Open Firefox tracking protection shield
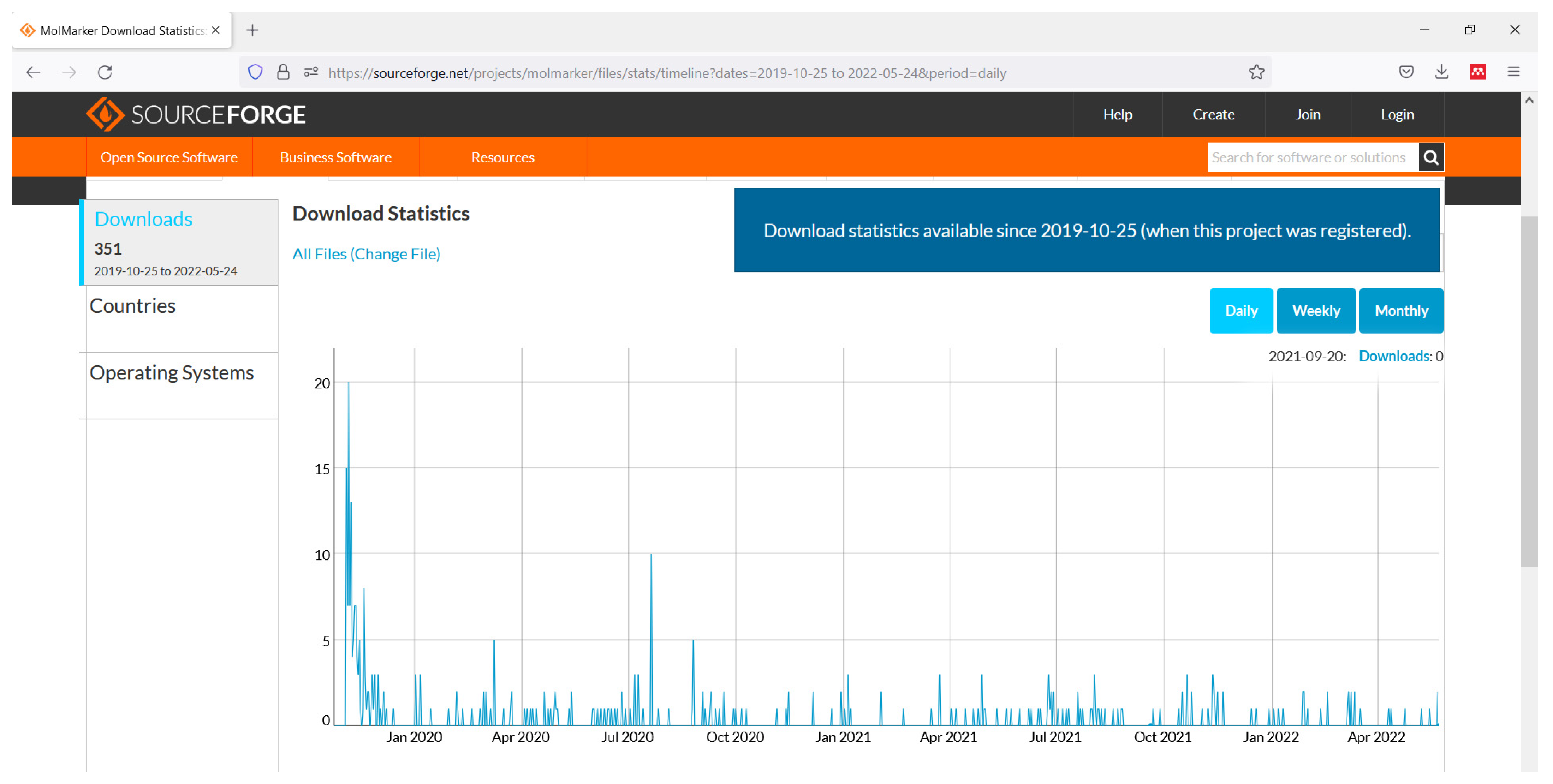The image size is (1553, 784). 255,73
